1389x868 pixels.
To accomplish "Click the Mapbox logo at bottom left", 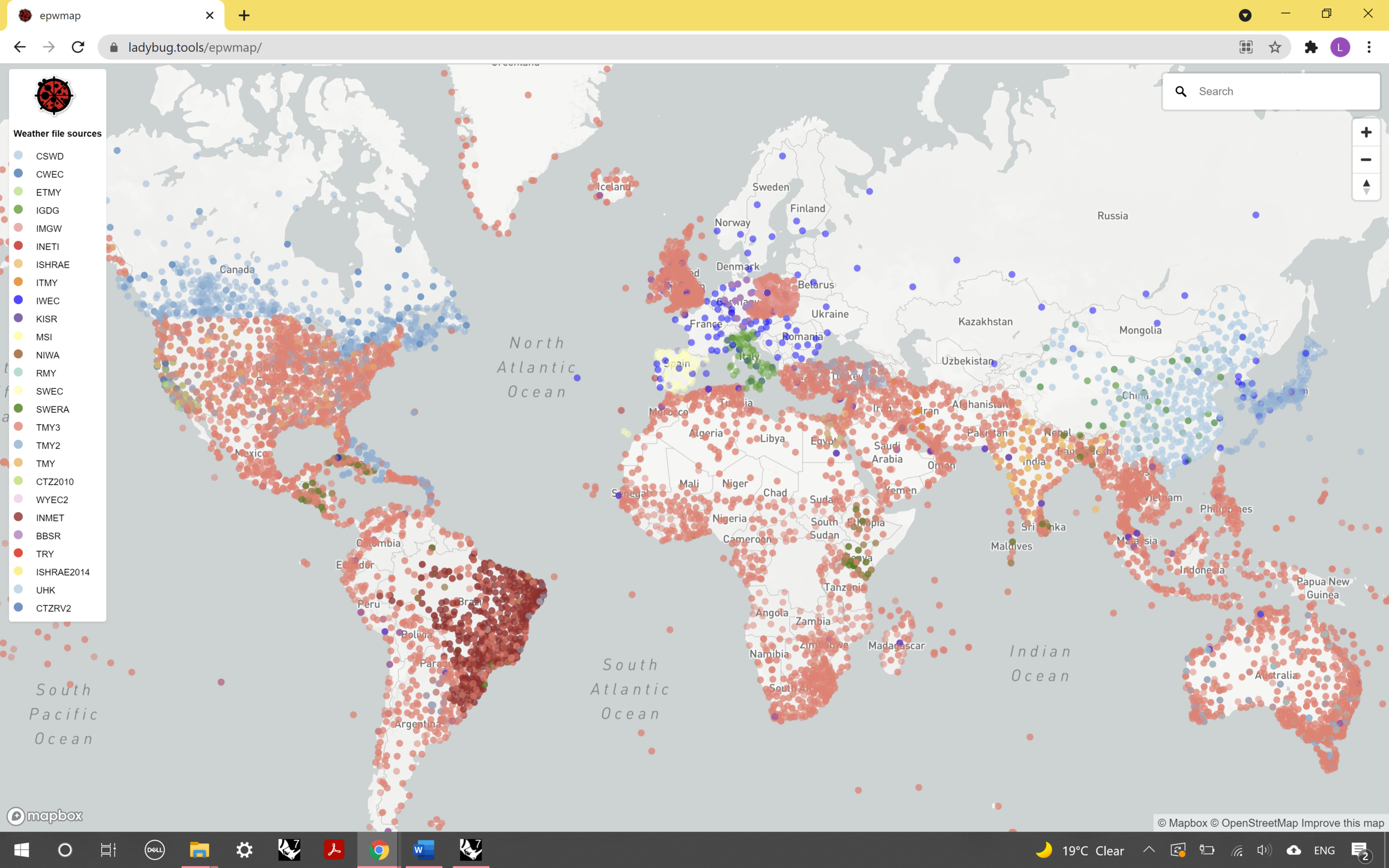I will coord(45,815).
